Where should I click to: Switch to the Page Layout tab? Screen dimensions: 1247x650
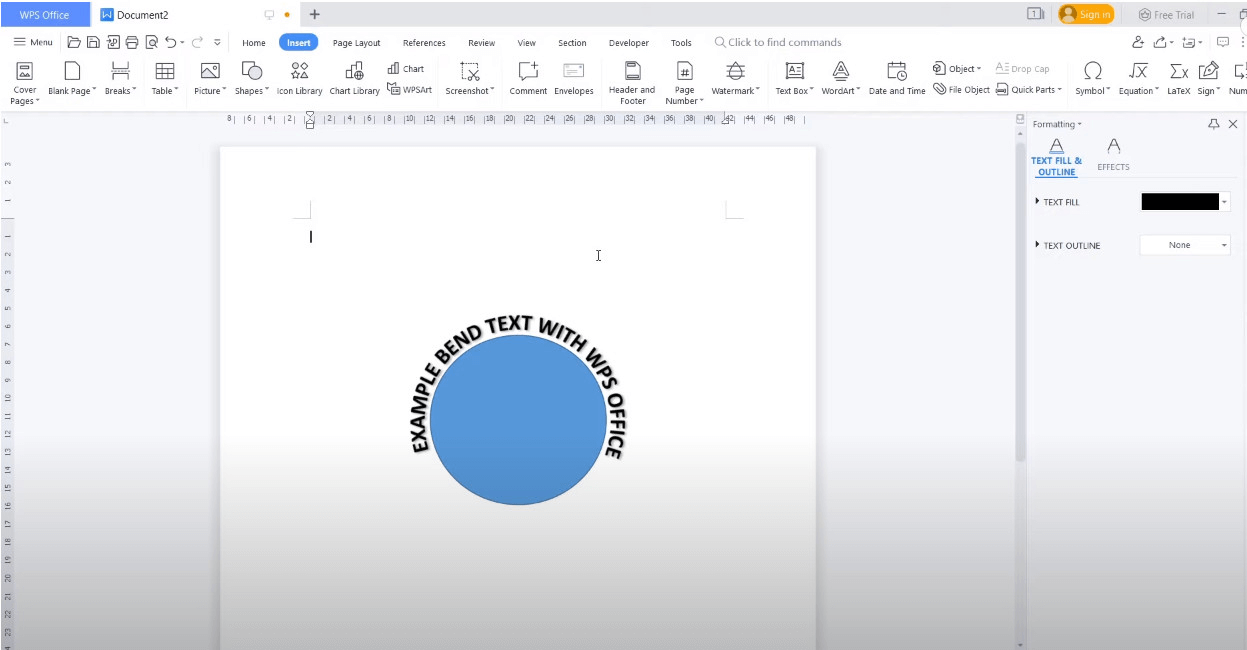click(x=356, y=43)
